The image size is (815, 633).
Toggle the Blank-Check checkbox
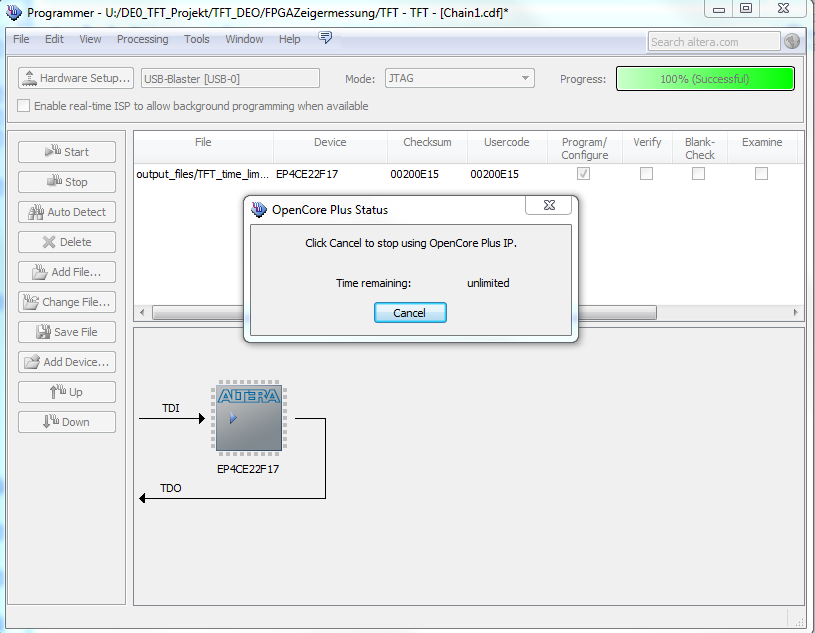click(x=699, y=174)
